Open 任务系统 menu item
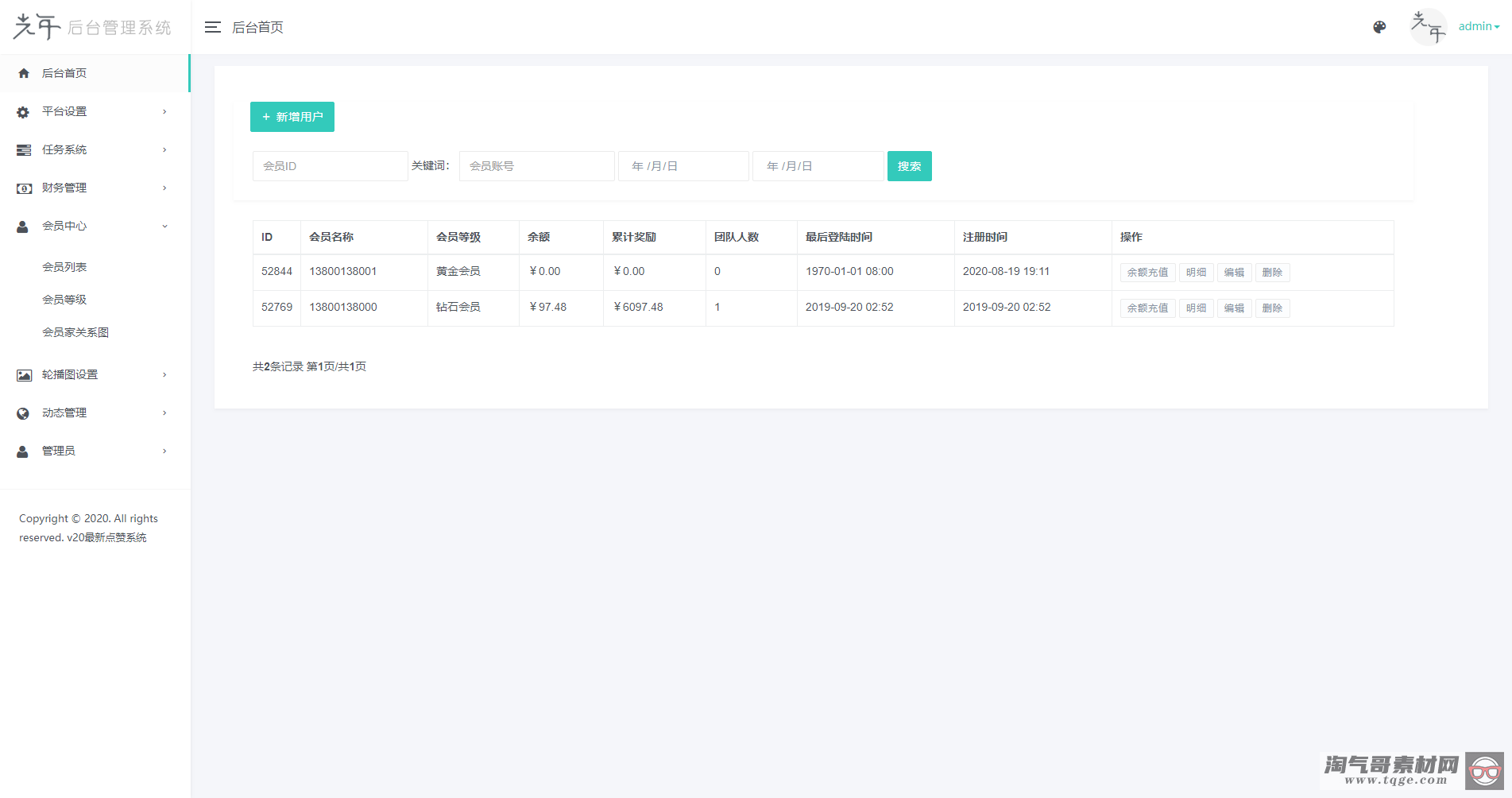Screen dimensions: 1512x798 (x=95, y=149)
